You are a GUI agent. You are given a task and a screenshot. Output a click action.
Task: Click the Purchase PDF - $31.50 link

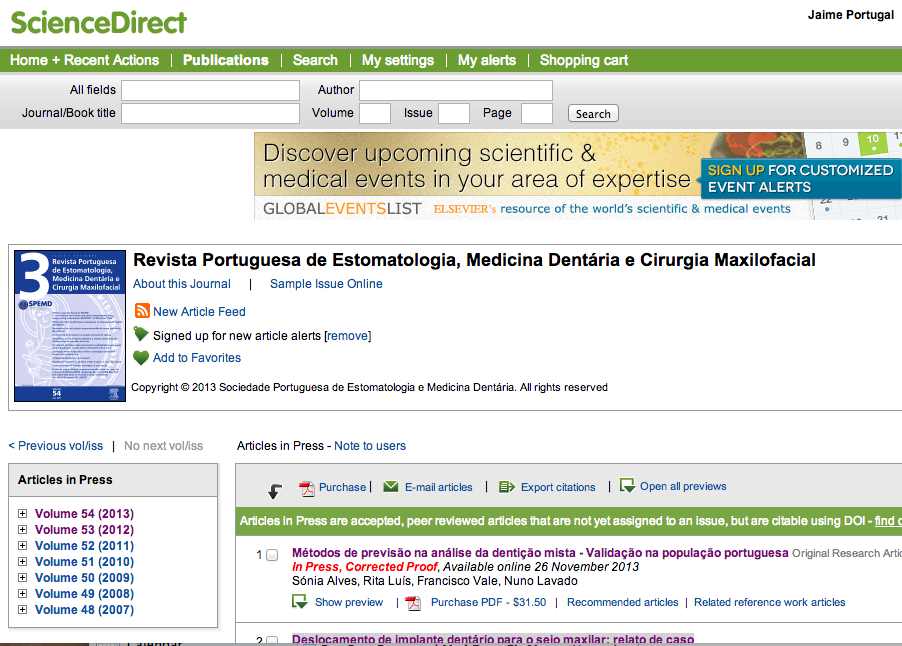tap(488, 602)
